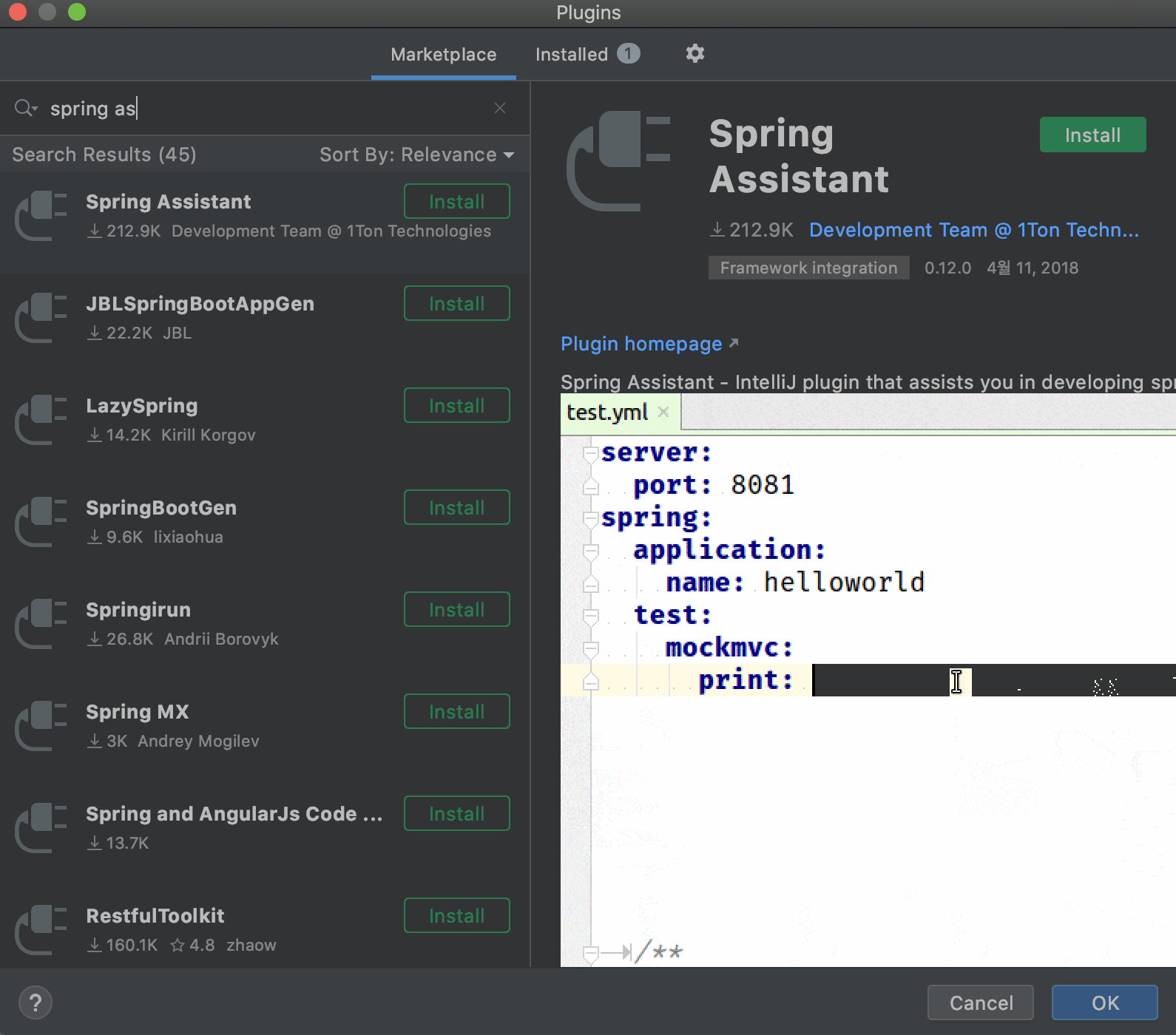Collapse the server node in yml preview
1176x1035 pixels.
(x=590, y=453)
